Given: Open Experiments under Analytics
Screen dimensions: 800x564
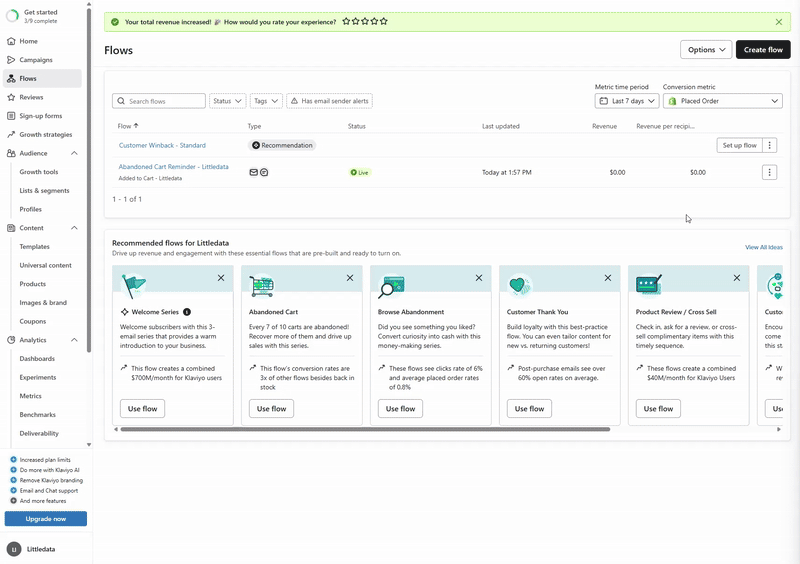Looking at the screenshot, I should (38, 377).
